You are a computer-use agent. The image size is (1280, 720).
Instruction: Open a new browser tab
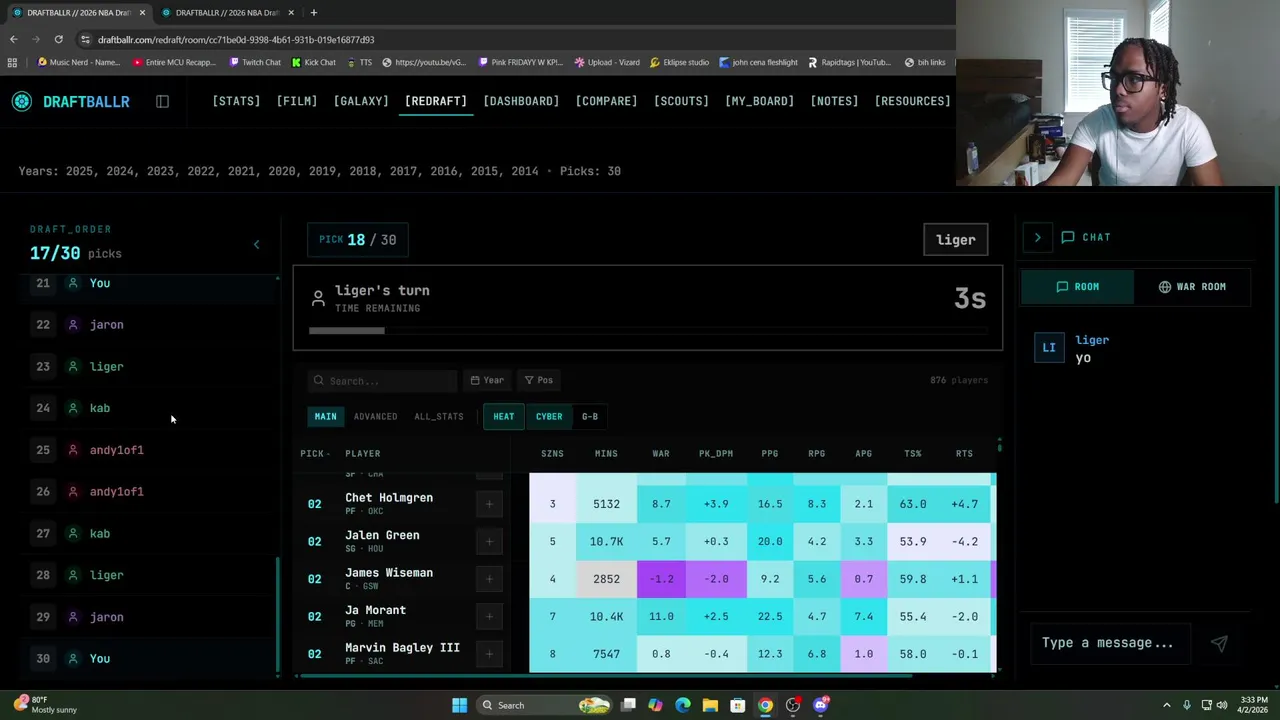(x=313, y=12)
